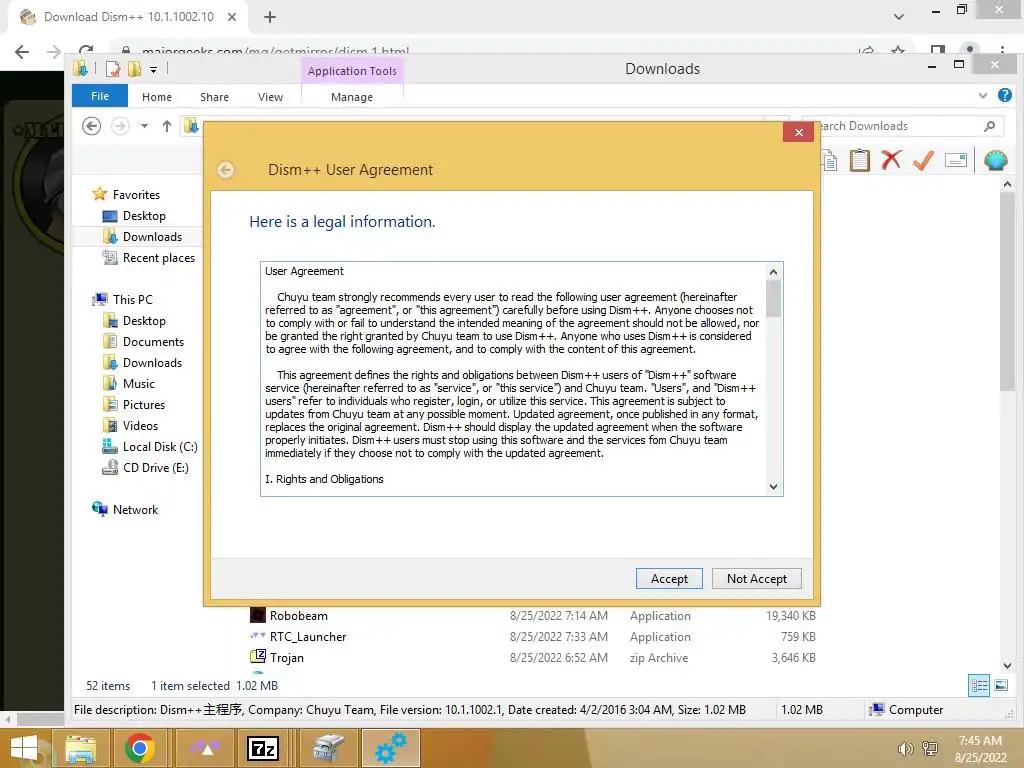Click the search magnifier icon in Explorer

989,126
